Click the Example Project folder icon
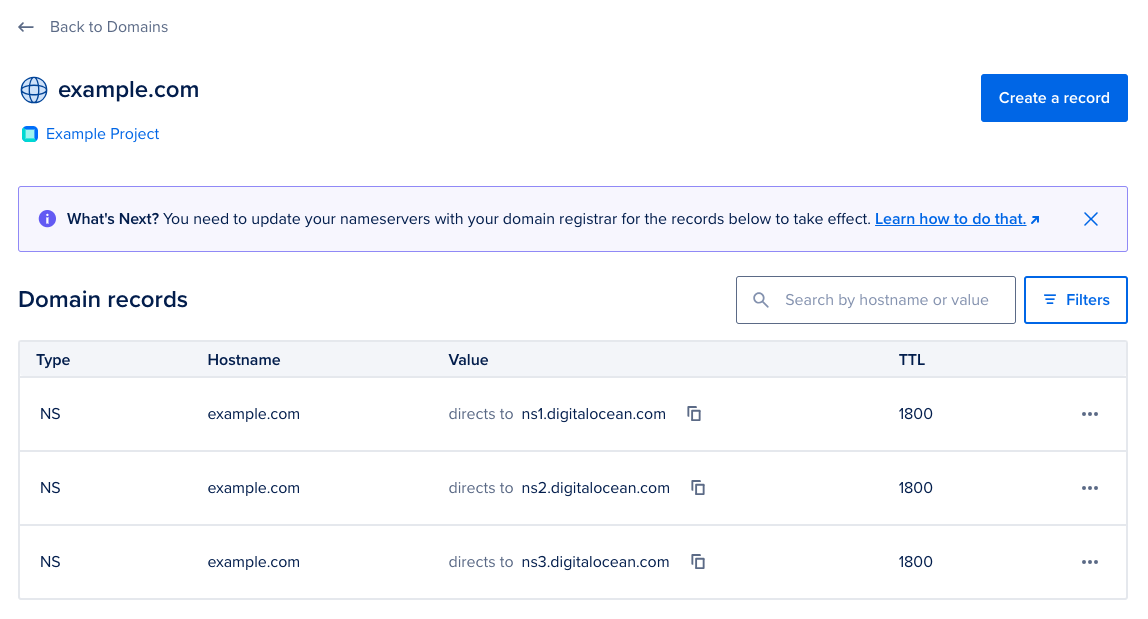 click(29, 133)
